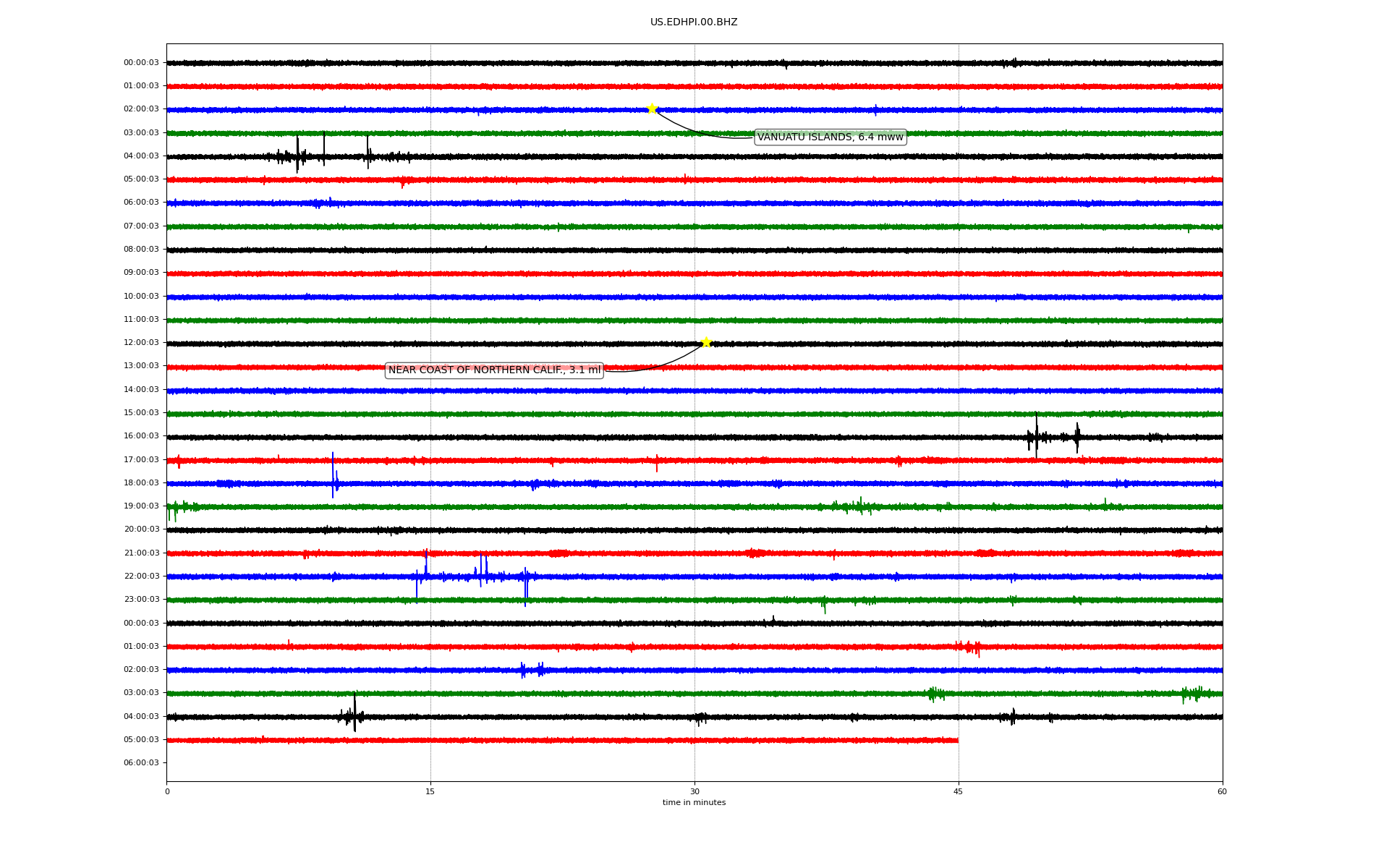Click the US.EDHPI.00.BHZ plot title
This screenshot has height=868, width=1389.
click(693, 22)
